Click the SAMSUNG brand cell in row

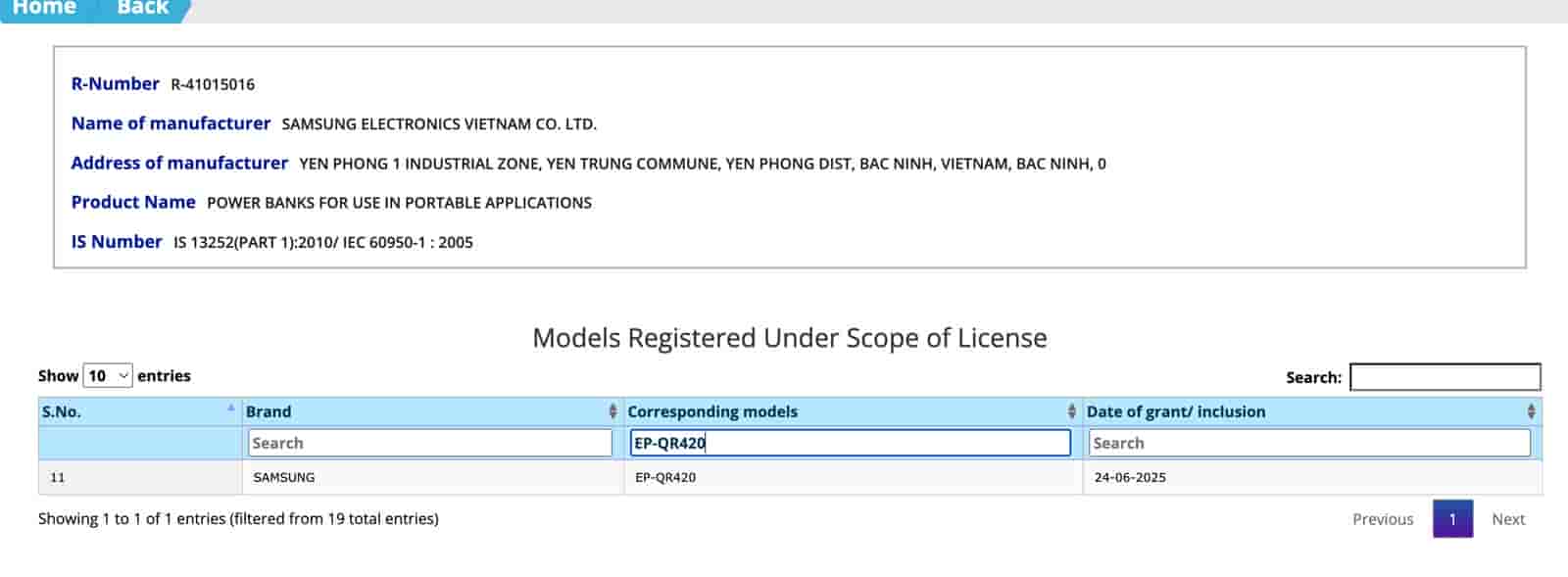pyautogui.click(x=284, y=477)
